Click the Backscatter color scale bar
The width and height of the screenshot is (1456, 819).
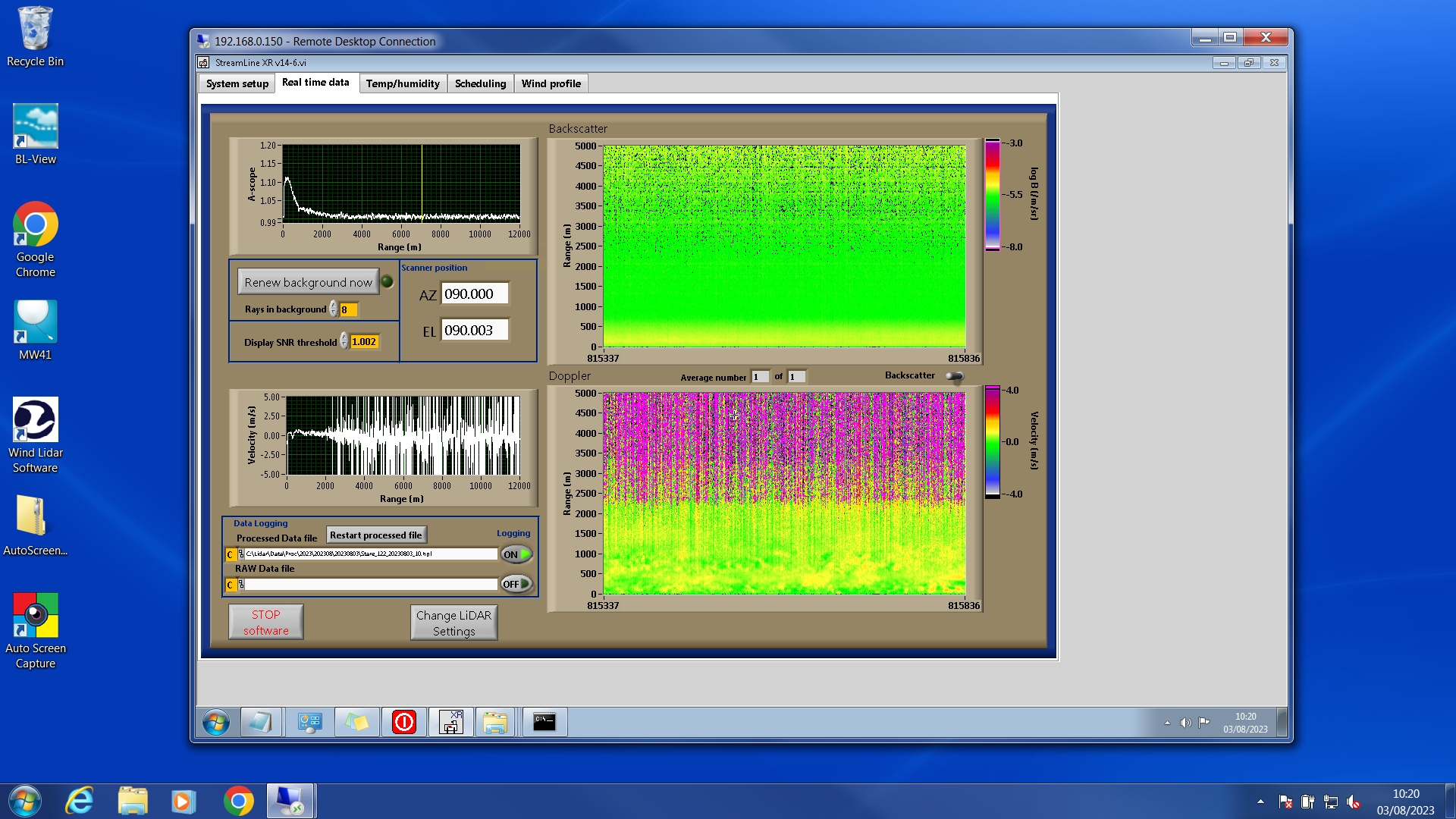(x=992, y=195)
